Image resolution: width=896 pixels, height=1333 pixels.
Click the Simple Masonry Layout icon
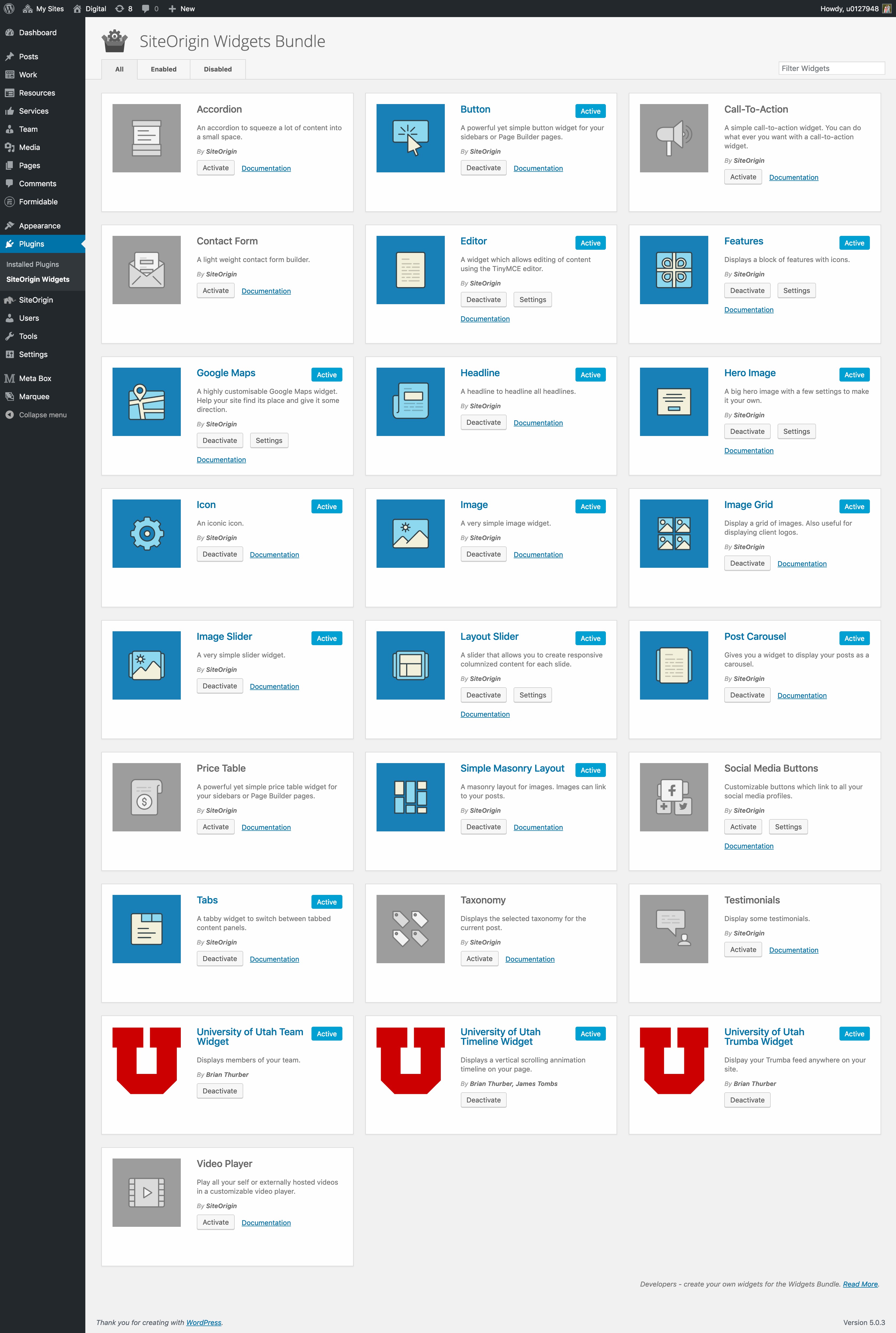410,798
